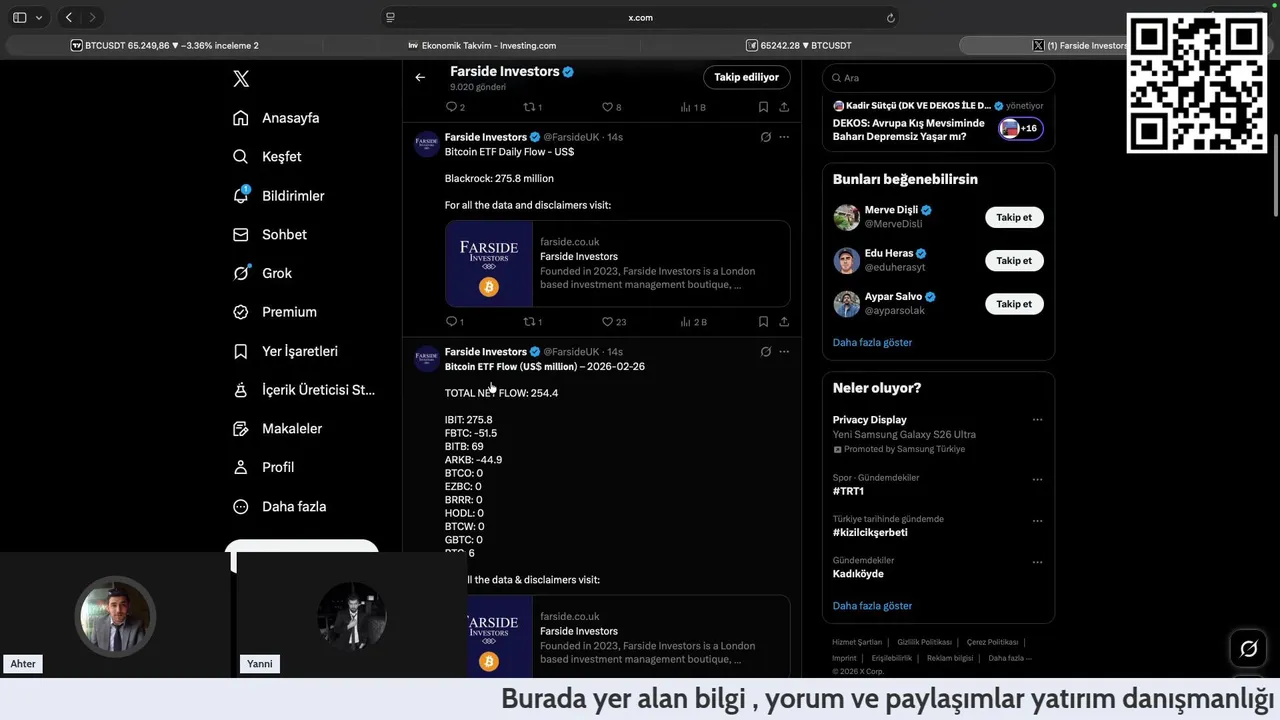Image resolution: width=1280 pixels, height=720 pixels.
Task: Click the Yer İşaretleri bookmark icon
Action: coord(240,351)
